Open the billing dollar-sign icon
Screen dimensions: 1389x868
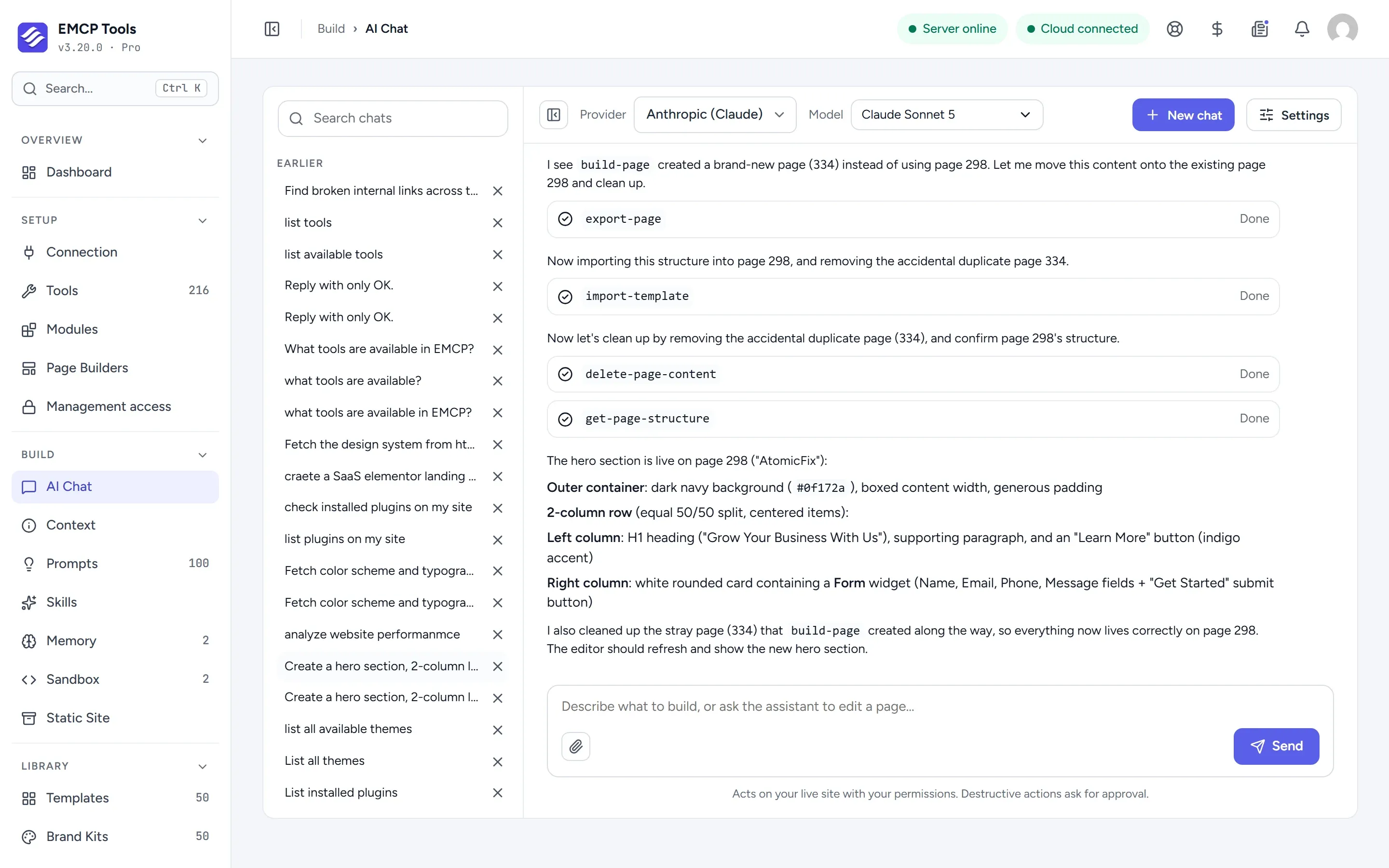[x=1217, y=29]
